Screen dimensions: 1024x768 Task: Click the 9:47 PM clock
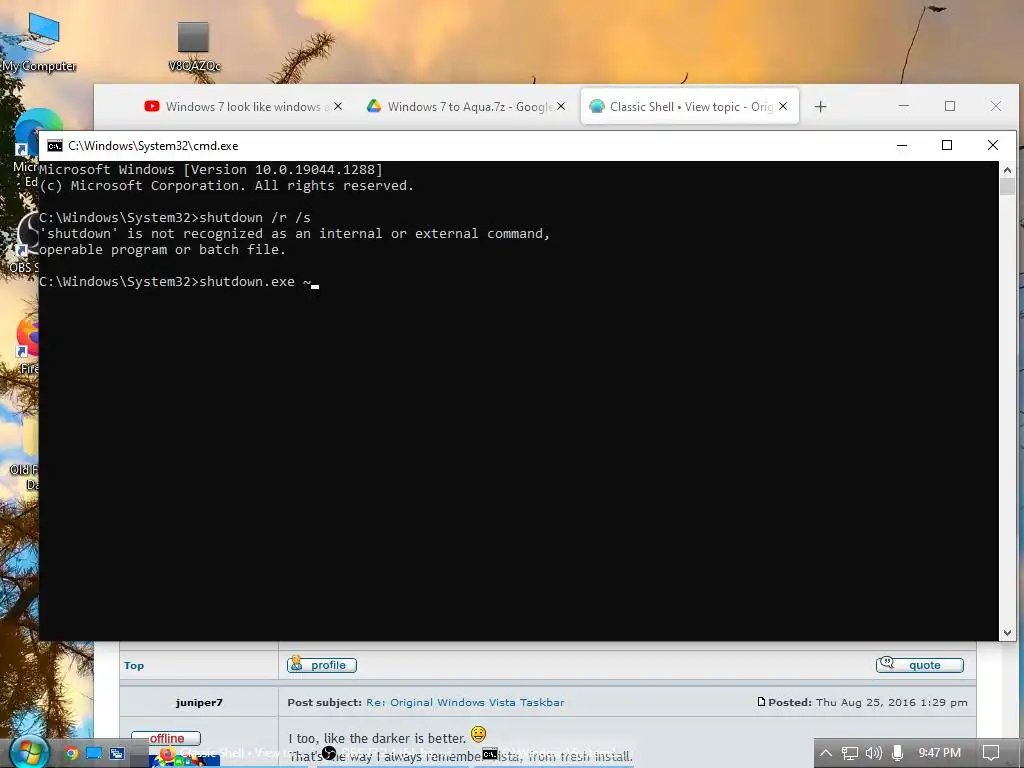939,753
